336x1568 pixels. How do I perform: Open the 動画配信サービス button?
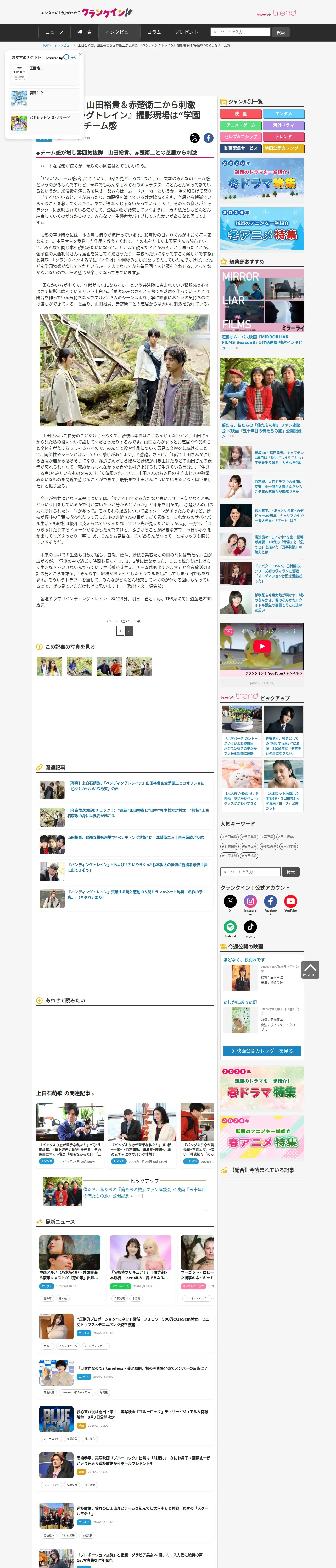[241, 148]
